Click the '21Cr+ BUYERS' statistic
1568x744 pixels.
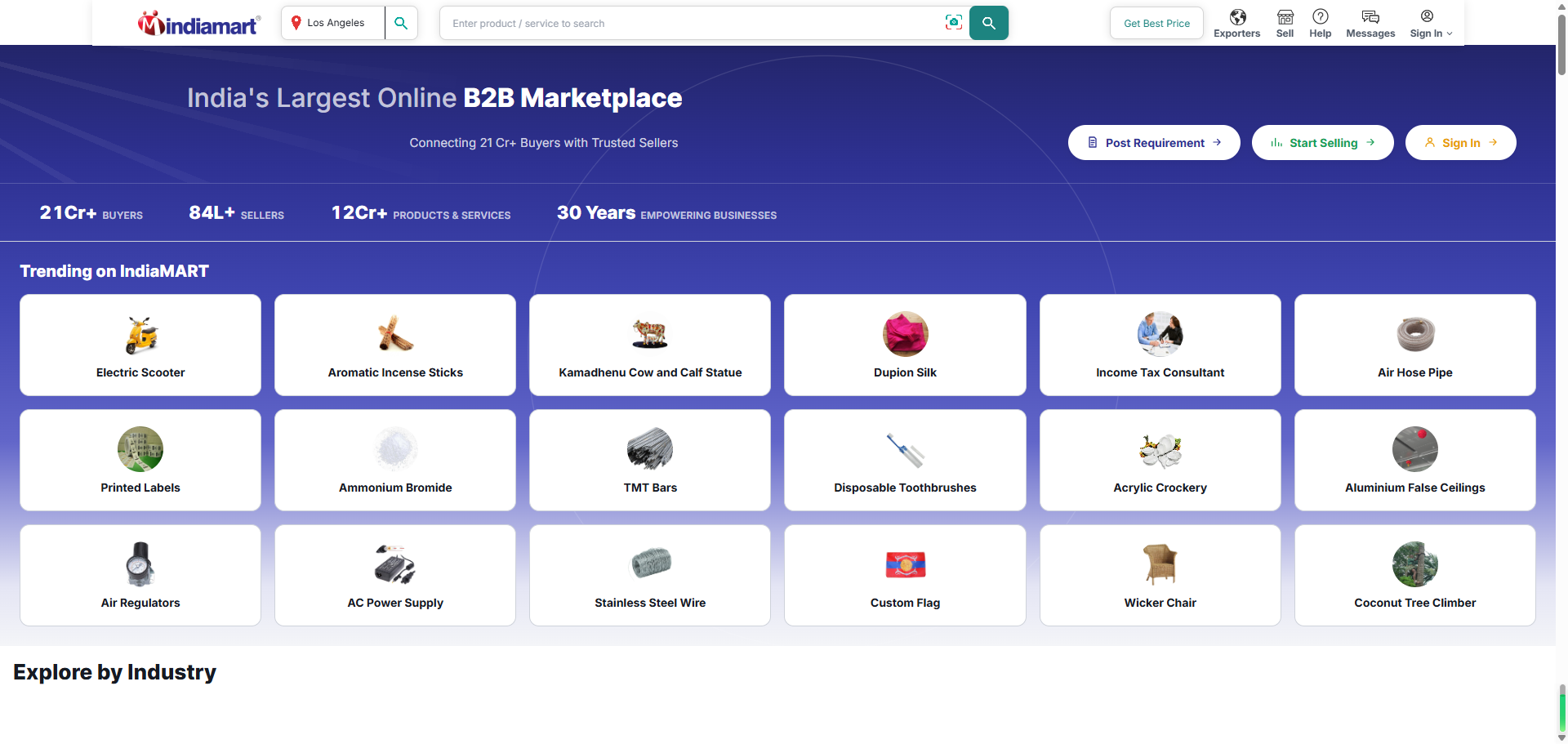(91, 213)
